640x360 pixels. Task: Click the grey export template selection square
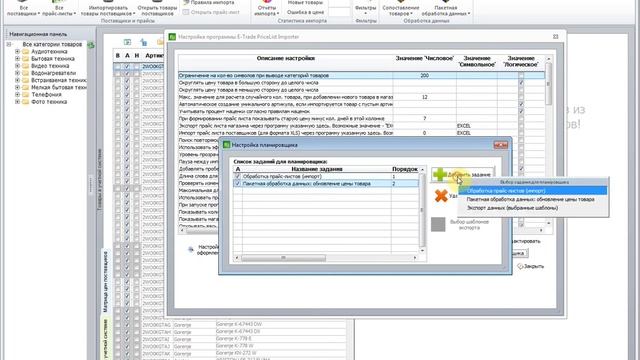(438, 224)
